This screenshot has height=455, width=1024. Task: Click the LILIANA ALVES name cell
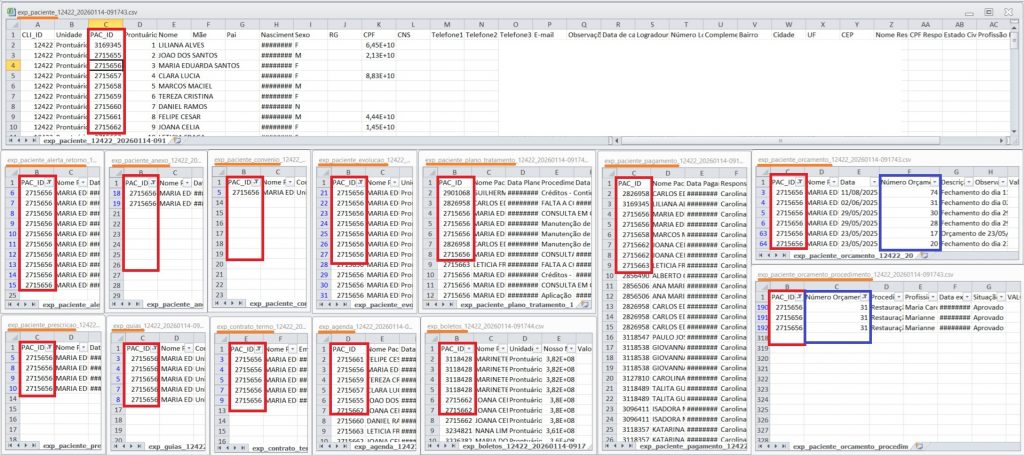[182, 46]
